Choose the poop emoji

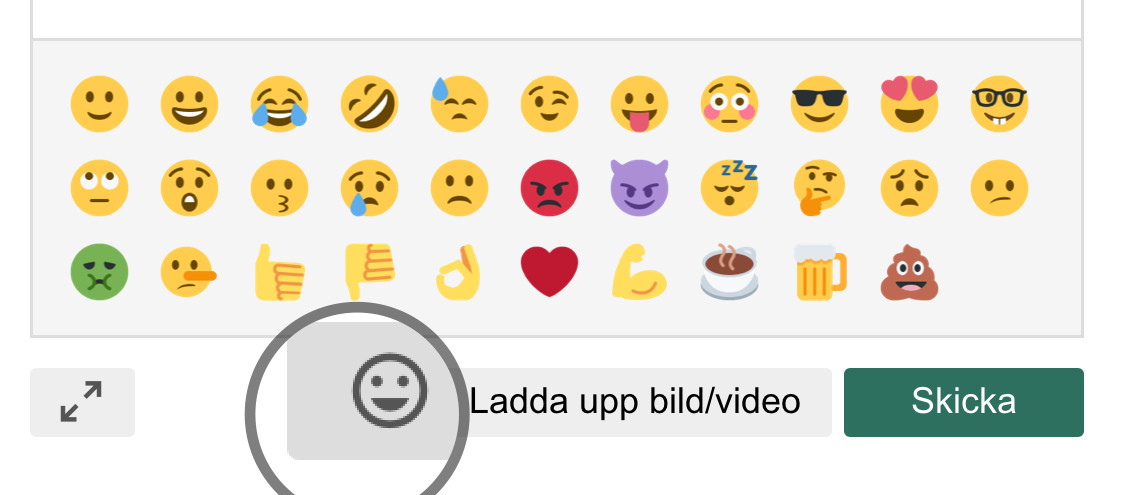click(909, 272)
